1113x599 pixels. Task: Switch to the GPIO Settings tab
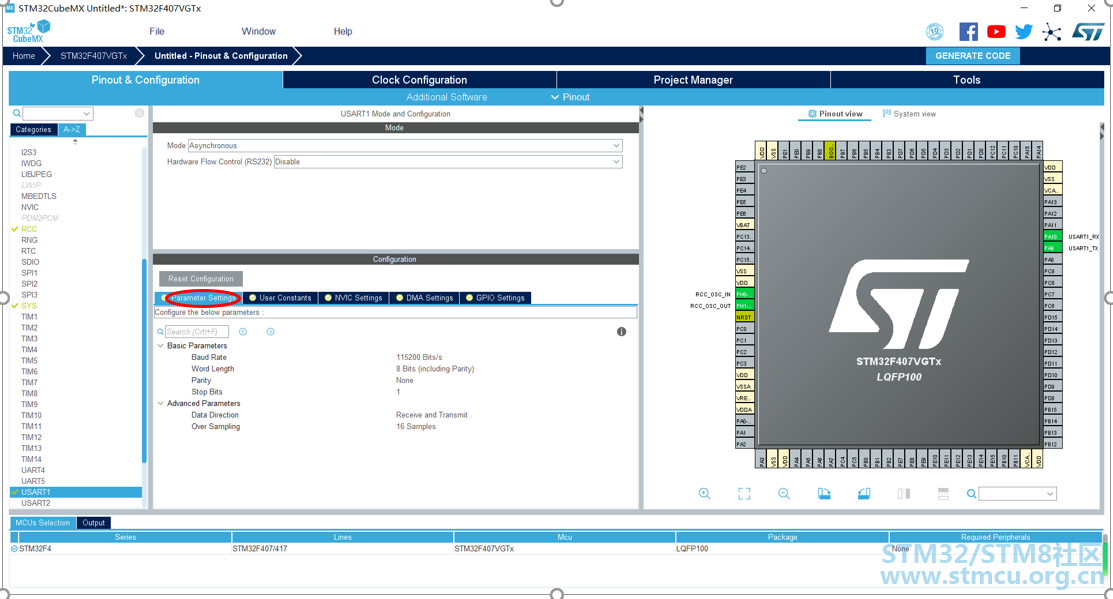[x=495, y=297]
